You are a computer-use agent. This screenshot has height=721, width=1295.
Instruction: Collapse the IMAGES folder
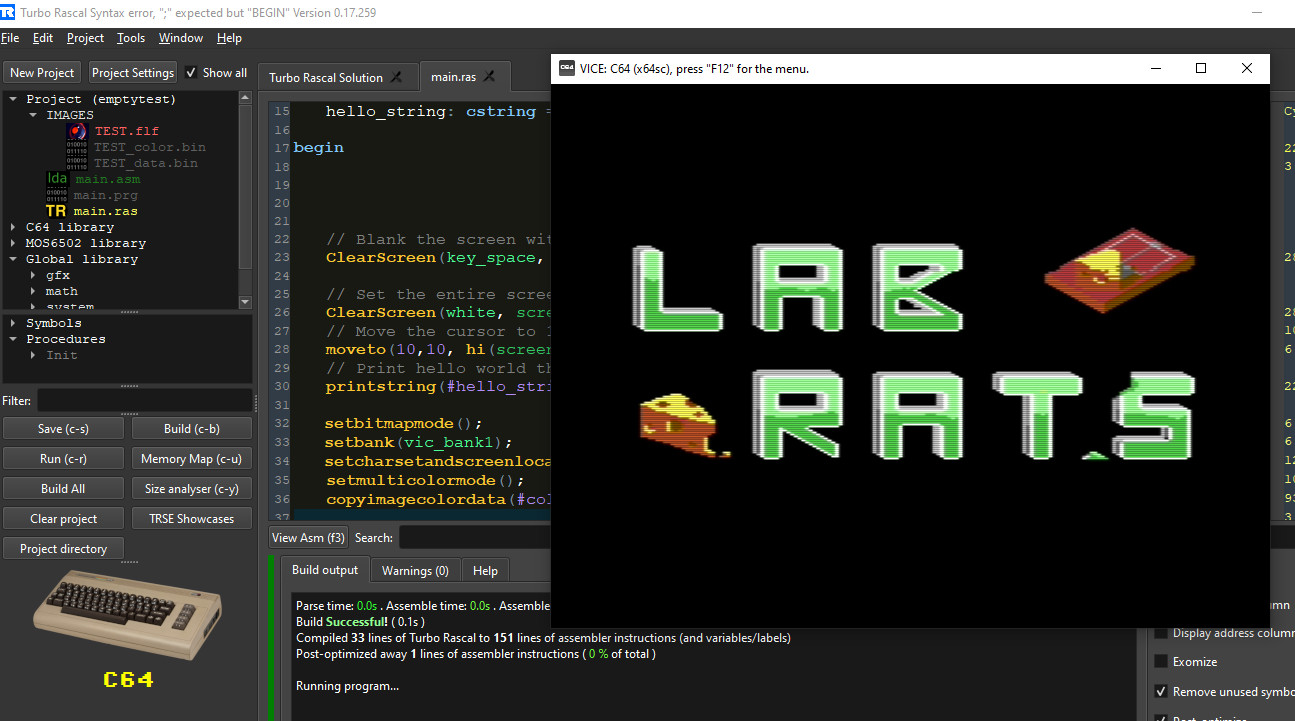(x=33, y=115)
